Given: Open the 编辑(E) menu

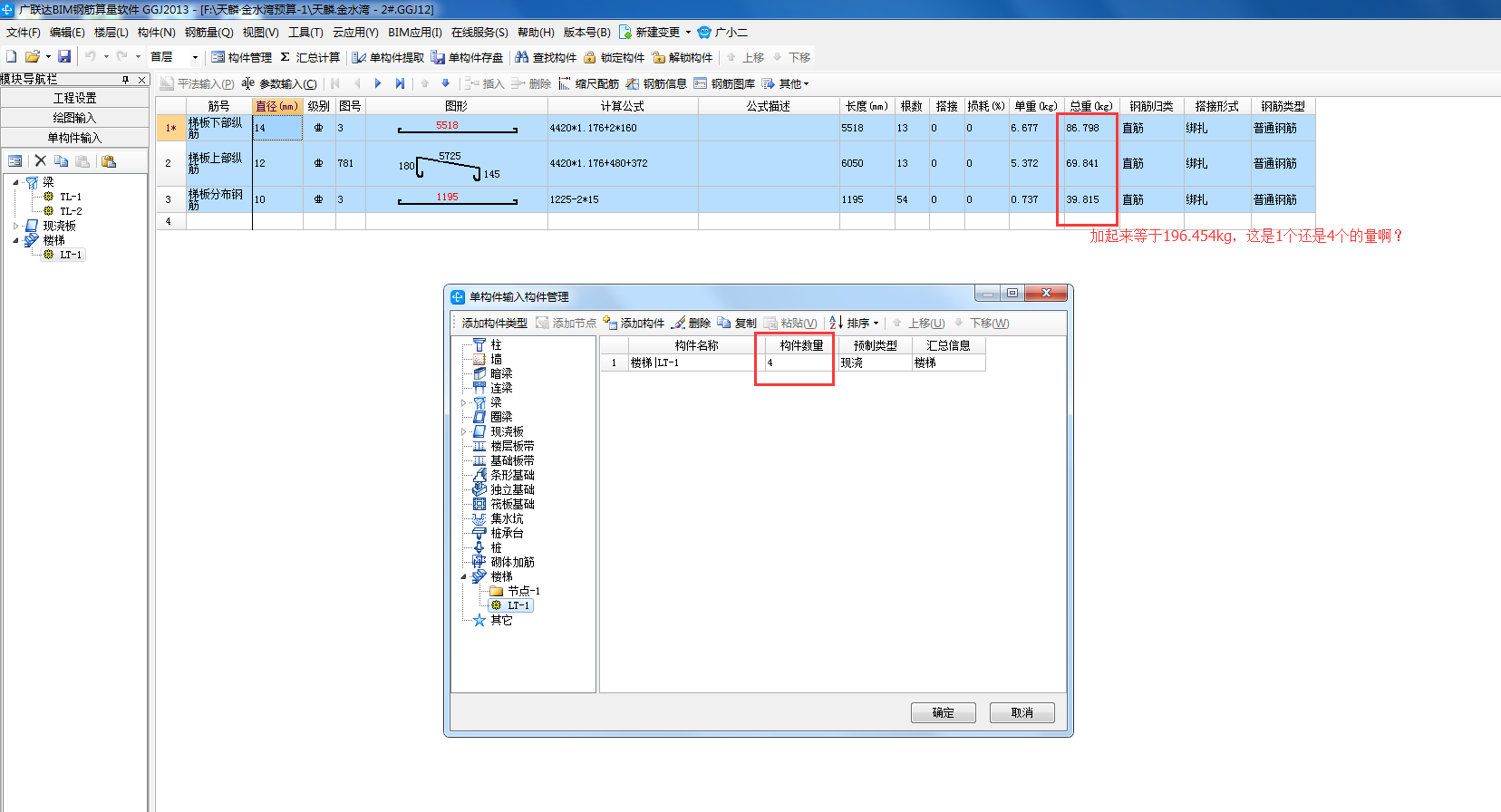Looking at the screenshot, I should click(x=67, y=32).
